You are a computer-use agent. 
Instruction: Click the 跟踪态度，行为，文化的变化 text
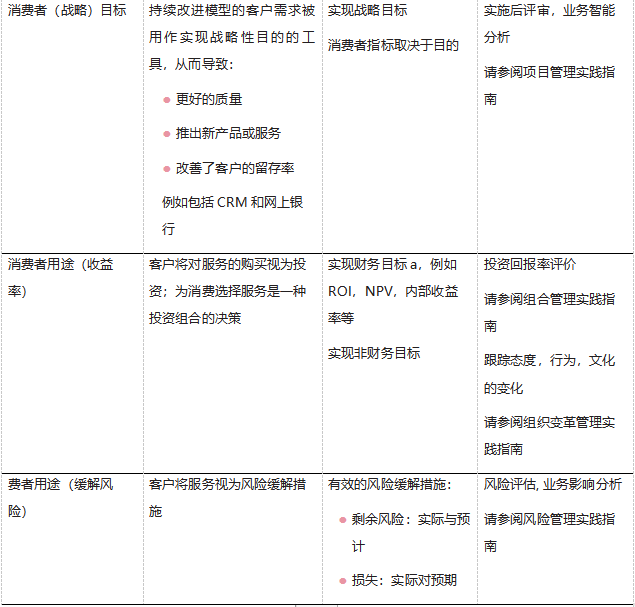point(549,374)
